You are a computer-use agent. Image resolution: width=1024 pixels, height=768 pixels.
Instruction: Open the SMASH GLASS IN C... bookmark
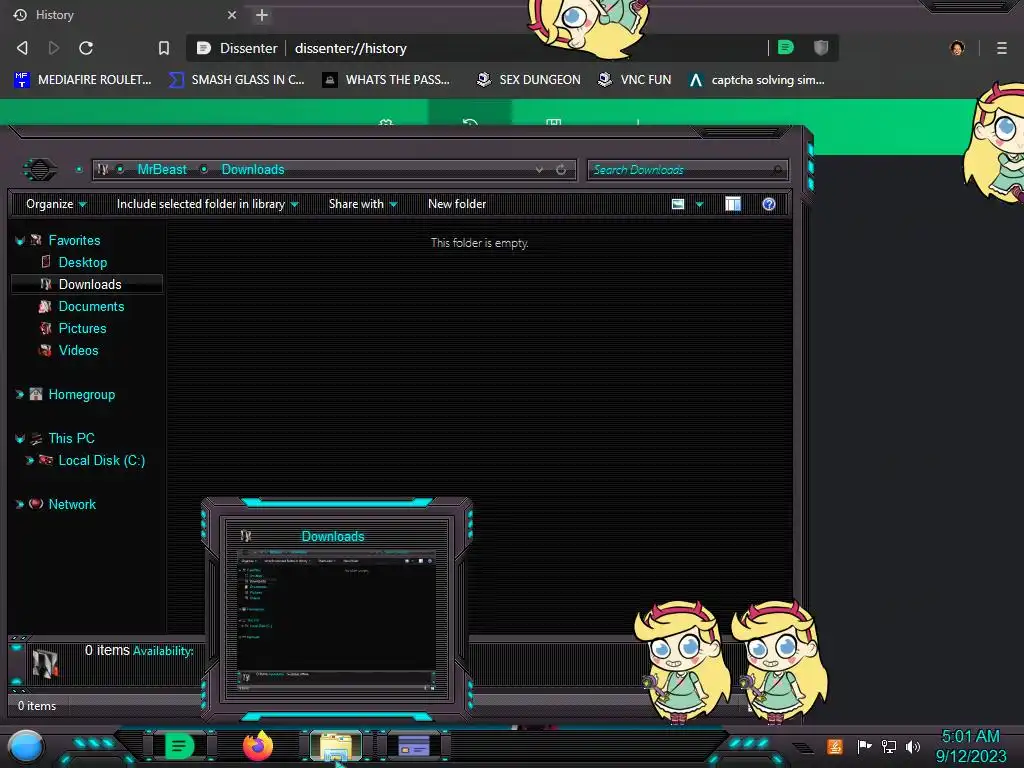237,80
